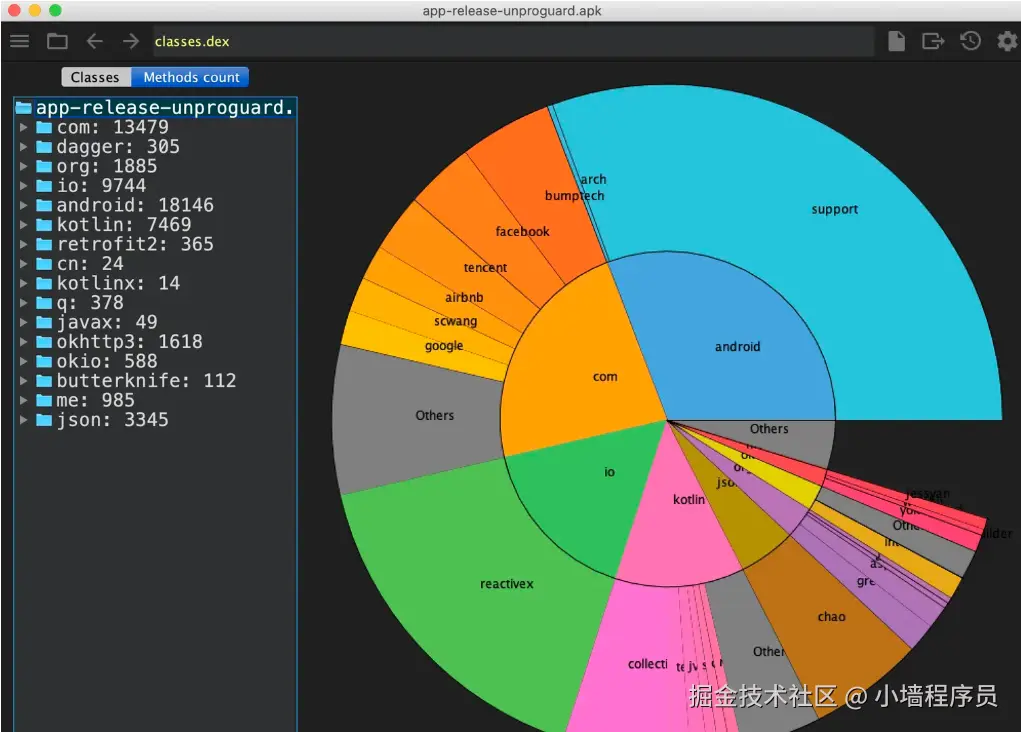The height and width of the screenshot is (732, 1021).
Task: Expand the kotlinx: 14 package
Action: coord(23,283)
